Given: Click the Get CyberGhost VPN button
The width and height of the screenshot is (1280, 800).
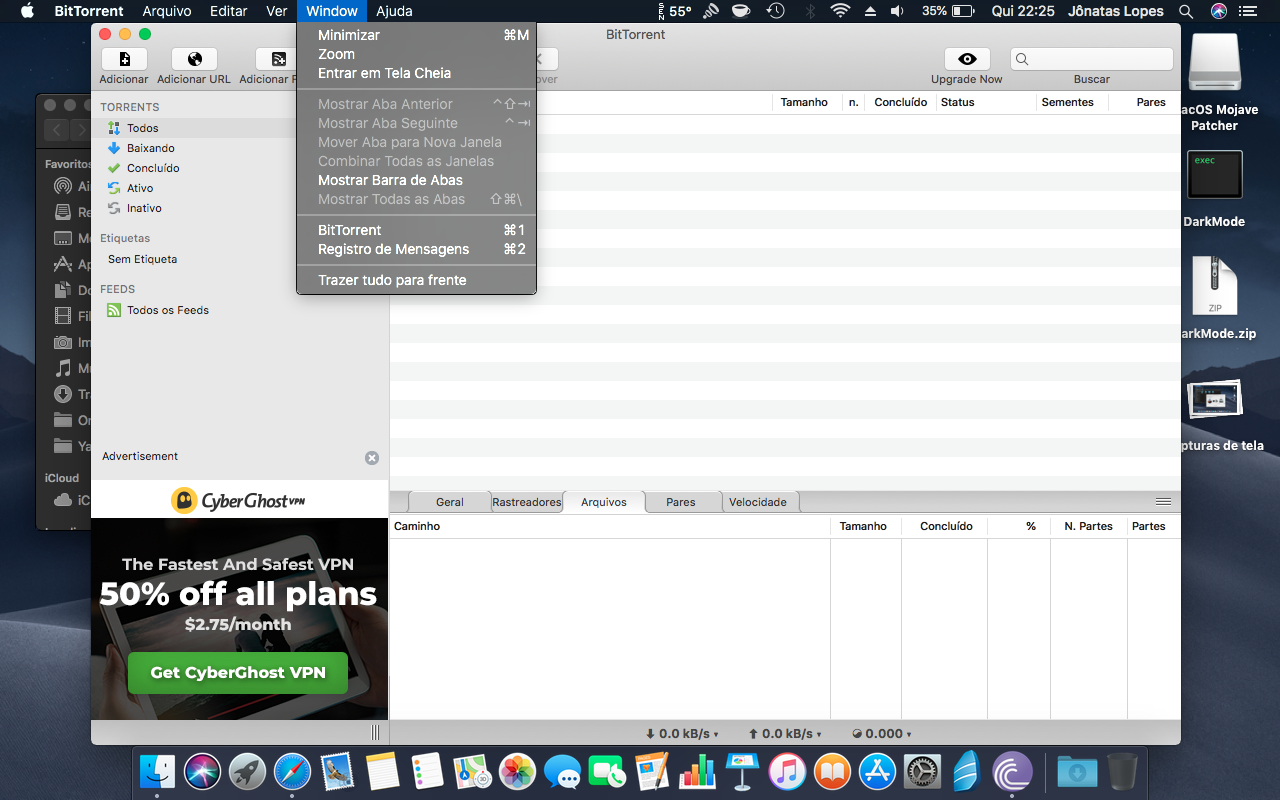Looking at the screenshot, I should (x=238, y=673).
